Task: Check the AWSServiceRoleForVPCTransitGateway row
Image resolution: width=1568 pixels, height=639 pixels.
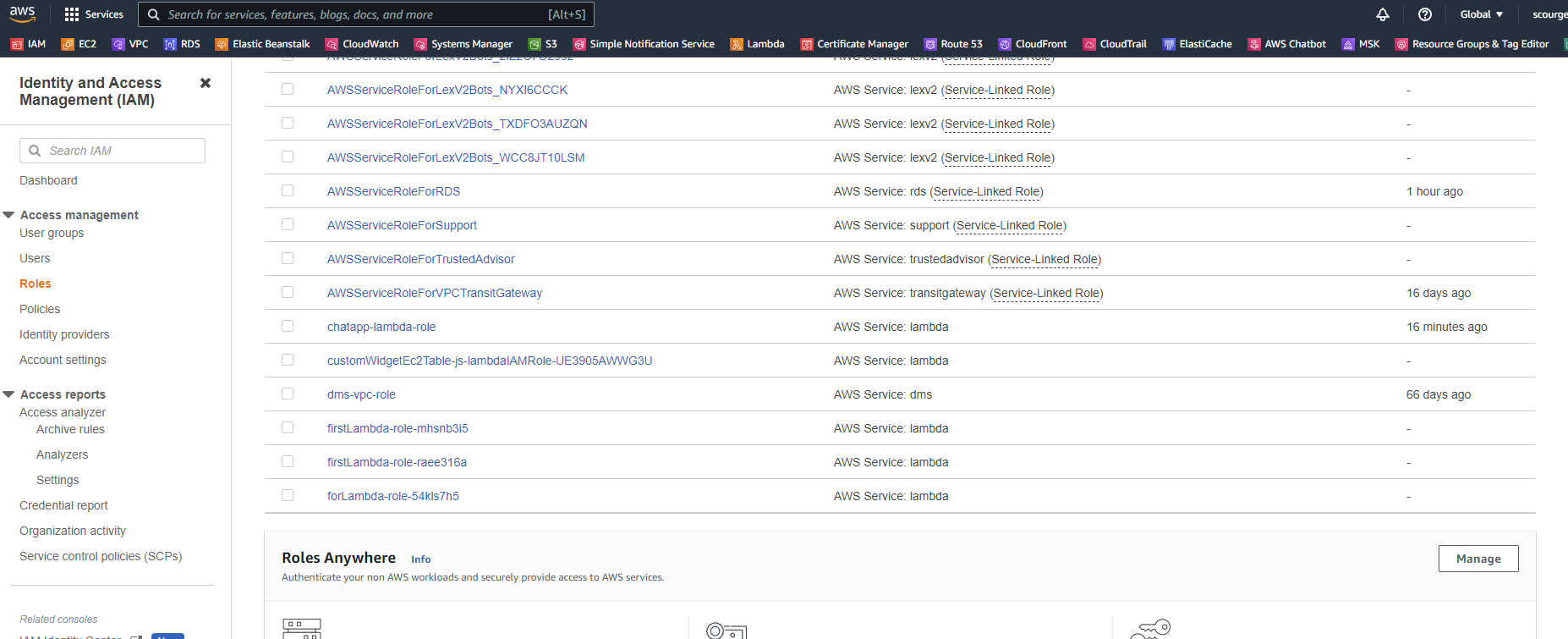Action: coord(288,292)
